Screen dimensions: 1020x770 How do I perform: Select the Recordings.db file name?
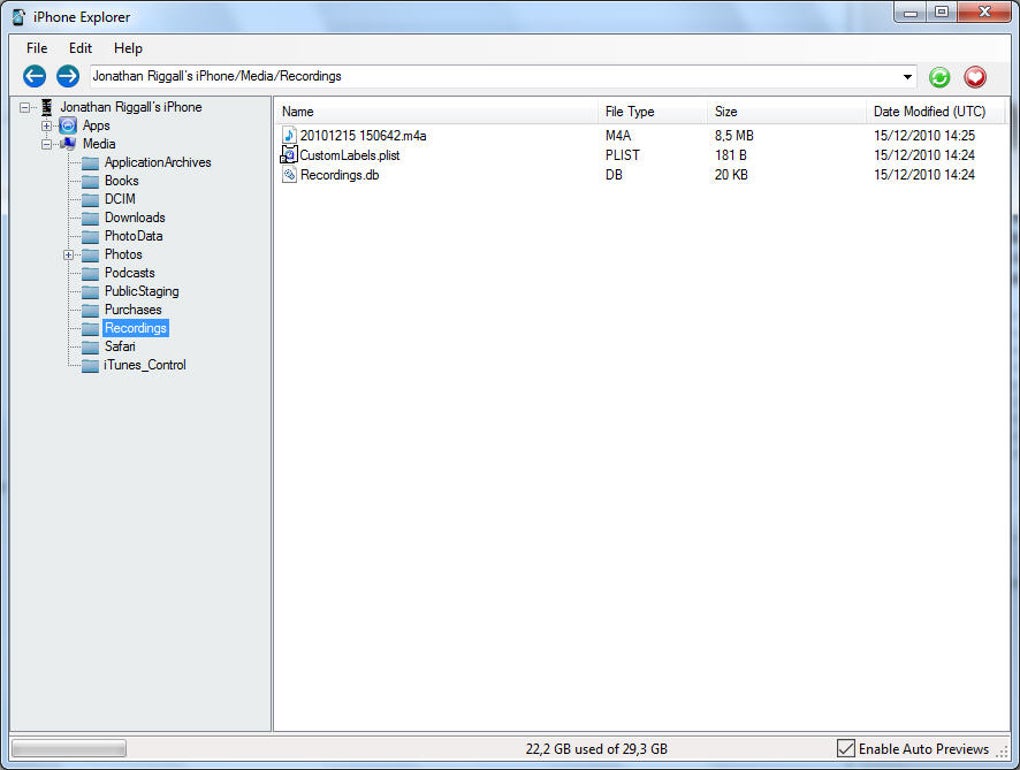click(x=340, y=174)
